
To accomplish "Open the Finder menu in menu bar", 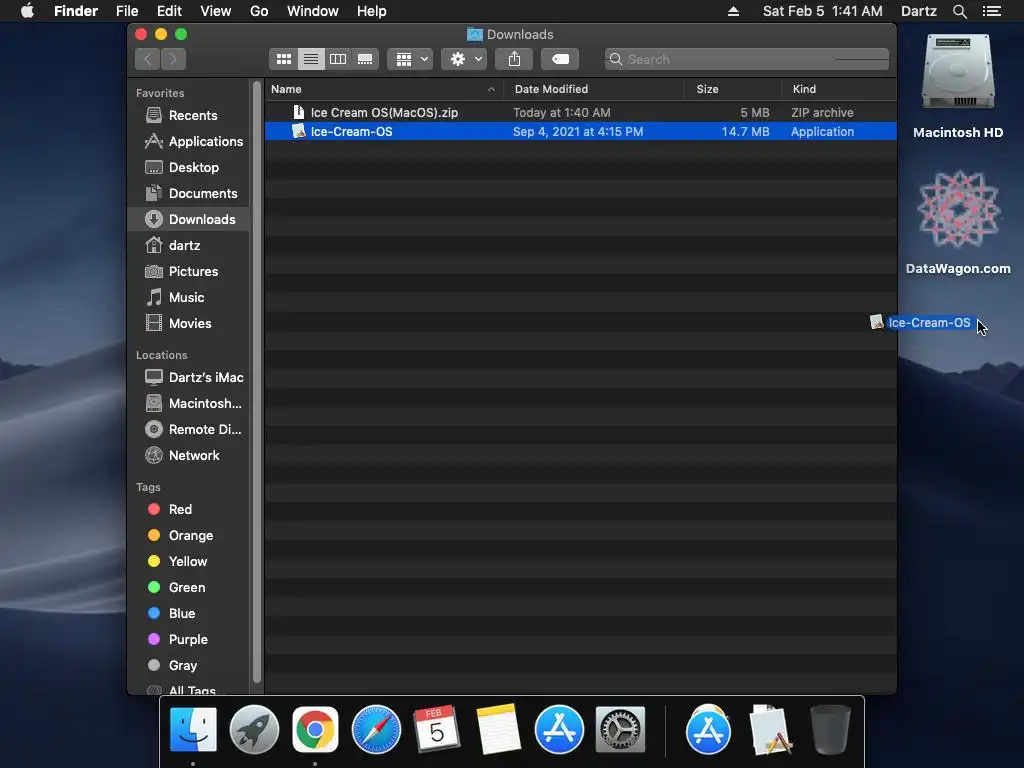I will (x=76, y=11).
